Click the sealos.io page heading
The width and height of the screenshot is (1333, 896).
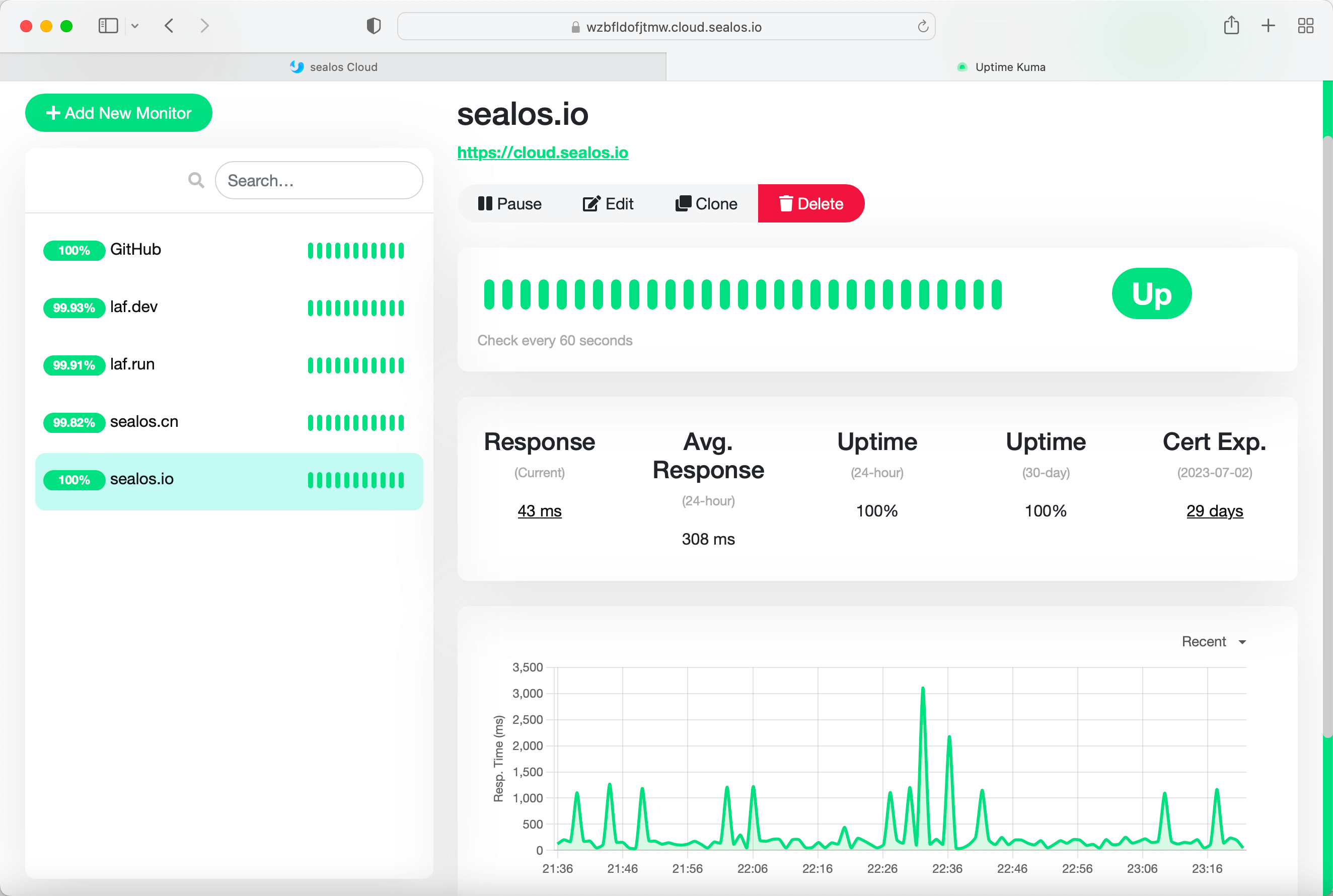coord(522,114)
